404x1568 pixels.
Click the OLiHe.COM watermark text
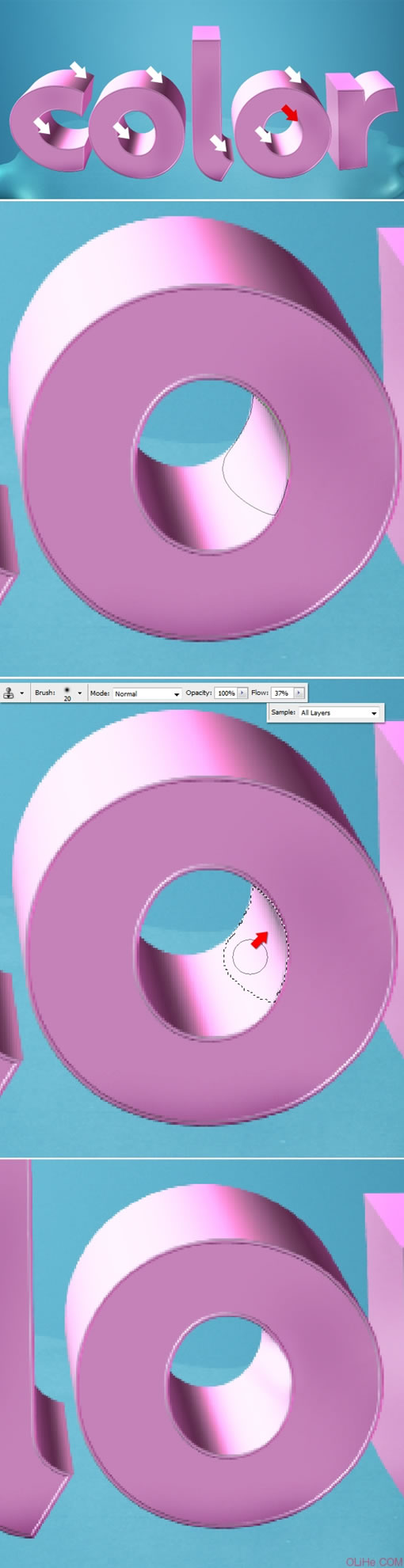[373, 1559]
